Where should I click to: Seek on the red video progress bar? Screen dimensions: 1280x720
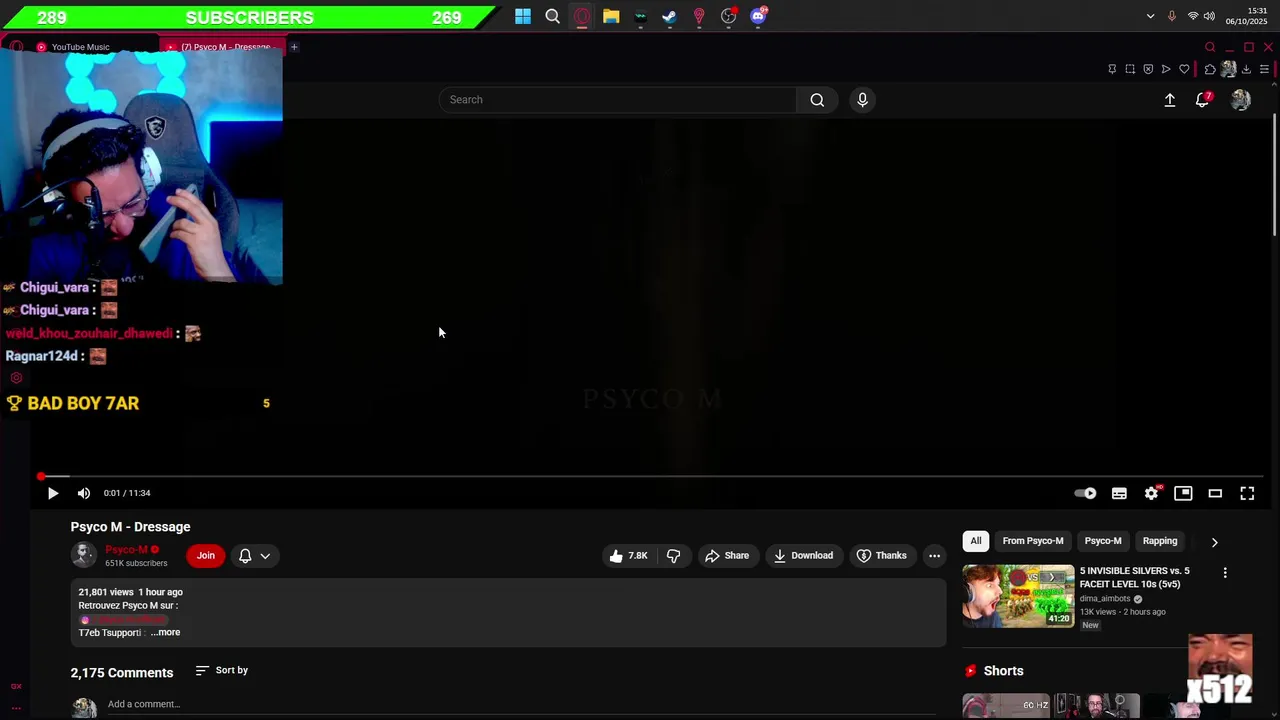pyautogui.click(x=650, y=476)
